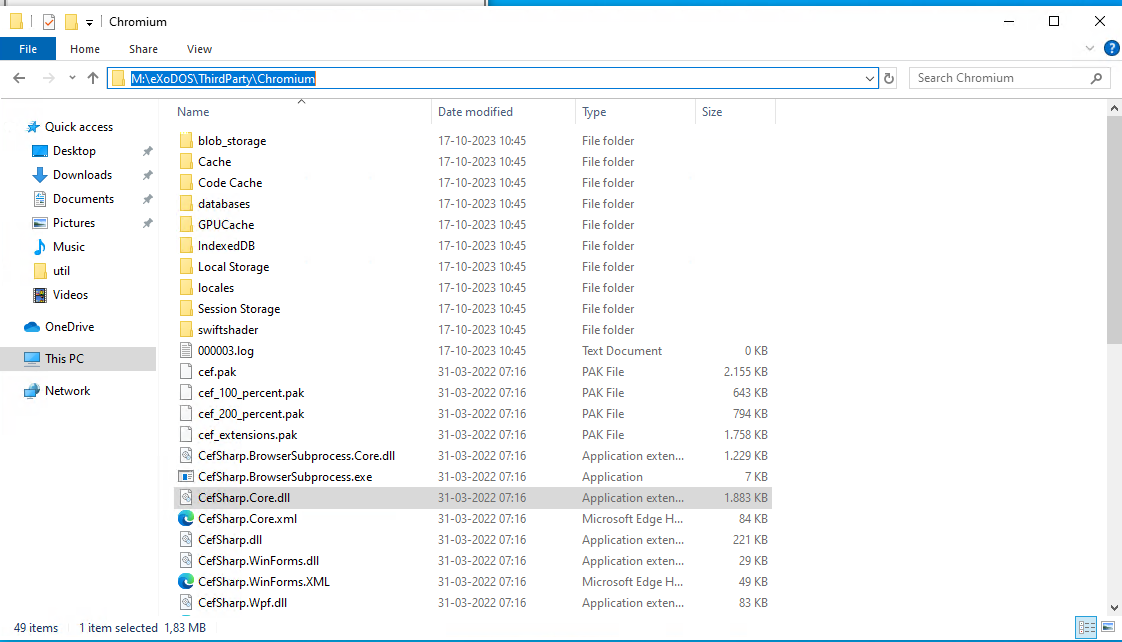Screen dimensions: 1122x642
Task: Open the Help question mark icon
Action: pyautogui.click(x=1111, y=49)
